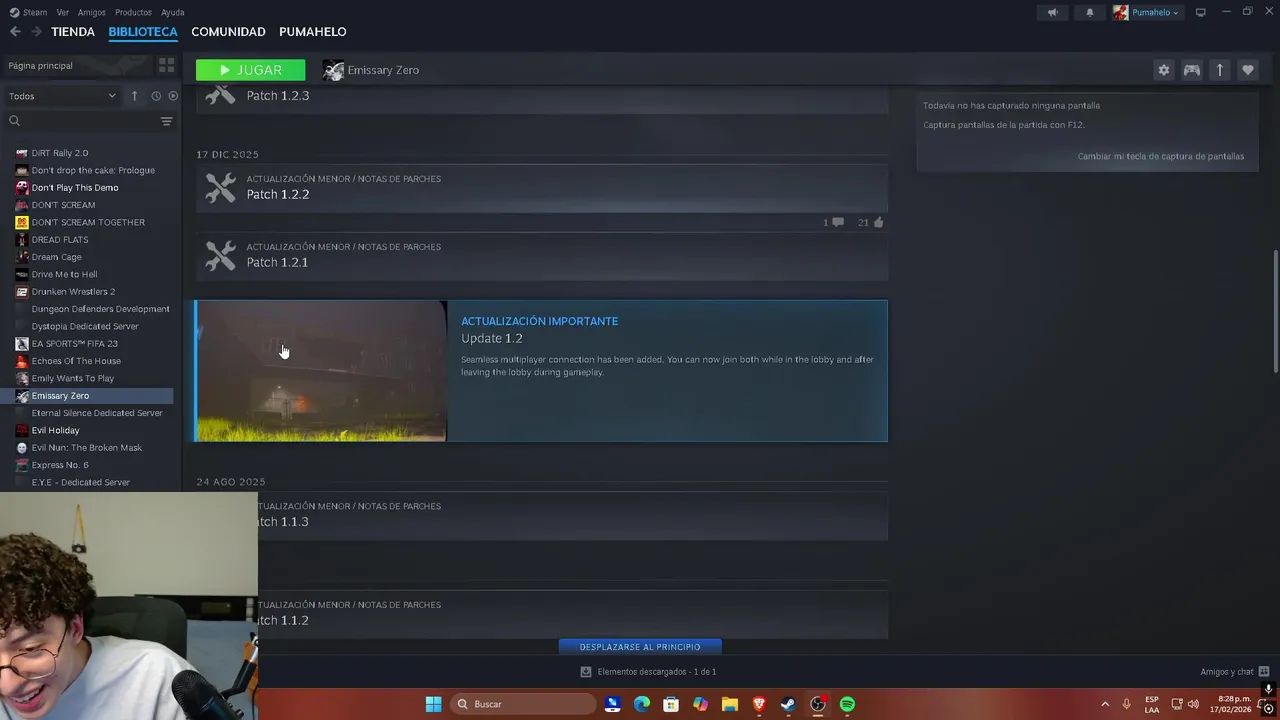
Task: Go forward with the right navigation arrow
Action: pos(36,32)
